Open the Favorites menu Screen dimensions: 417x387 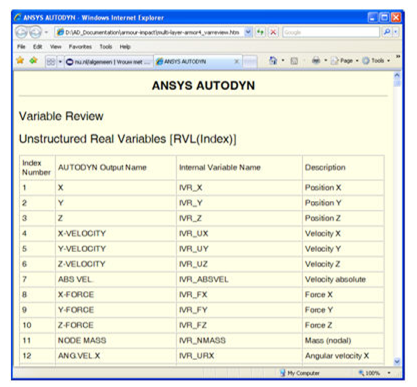tap(80, 47)
